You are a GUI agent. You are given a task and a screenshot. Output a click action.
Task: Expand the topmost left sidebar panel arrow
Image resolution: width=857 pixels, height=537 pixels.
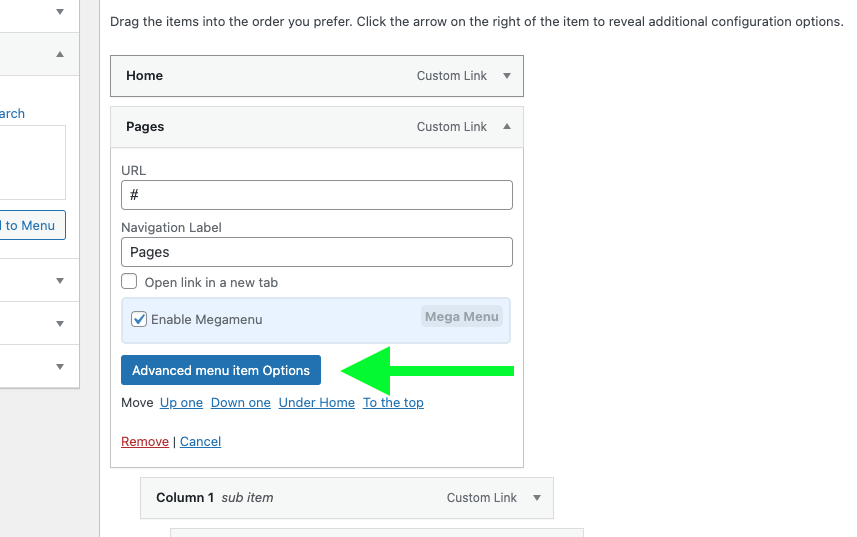pos(60,11)
